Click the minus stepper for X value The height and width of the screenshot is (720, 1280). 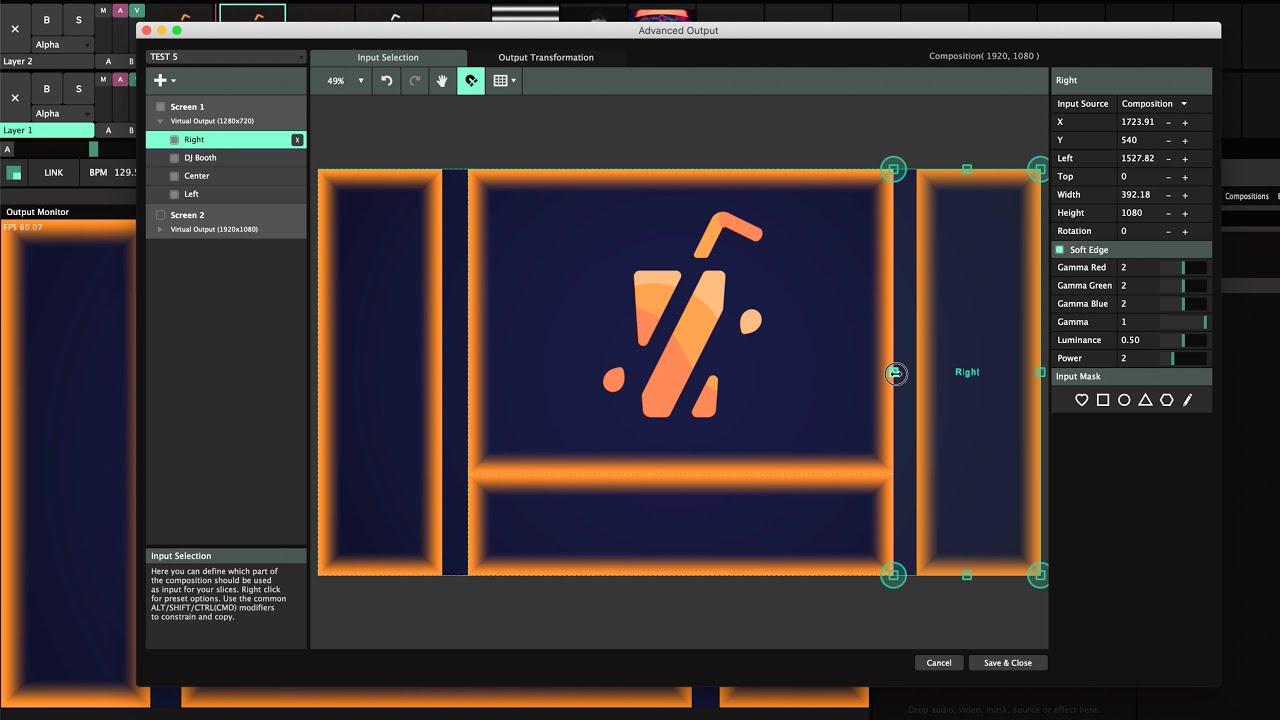[x=1169, y=123]
